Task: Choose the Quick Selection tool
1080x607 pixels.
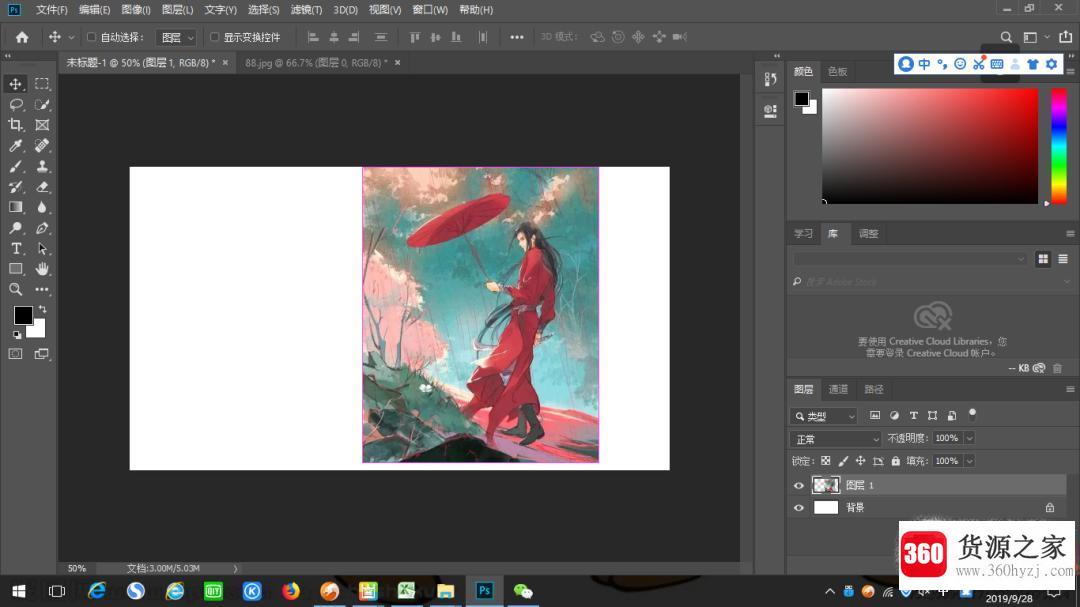Action: tap(42, 105)
